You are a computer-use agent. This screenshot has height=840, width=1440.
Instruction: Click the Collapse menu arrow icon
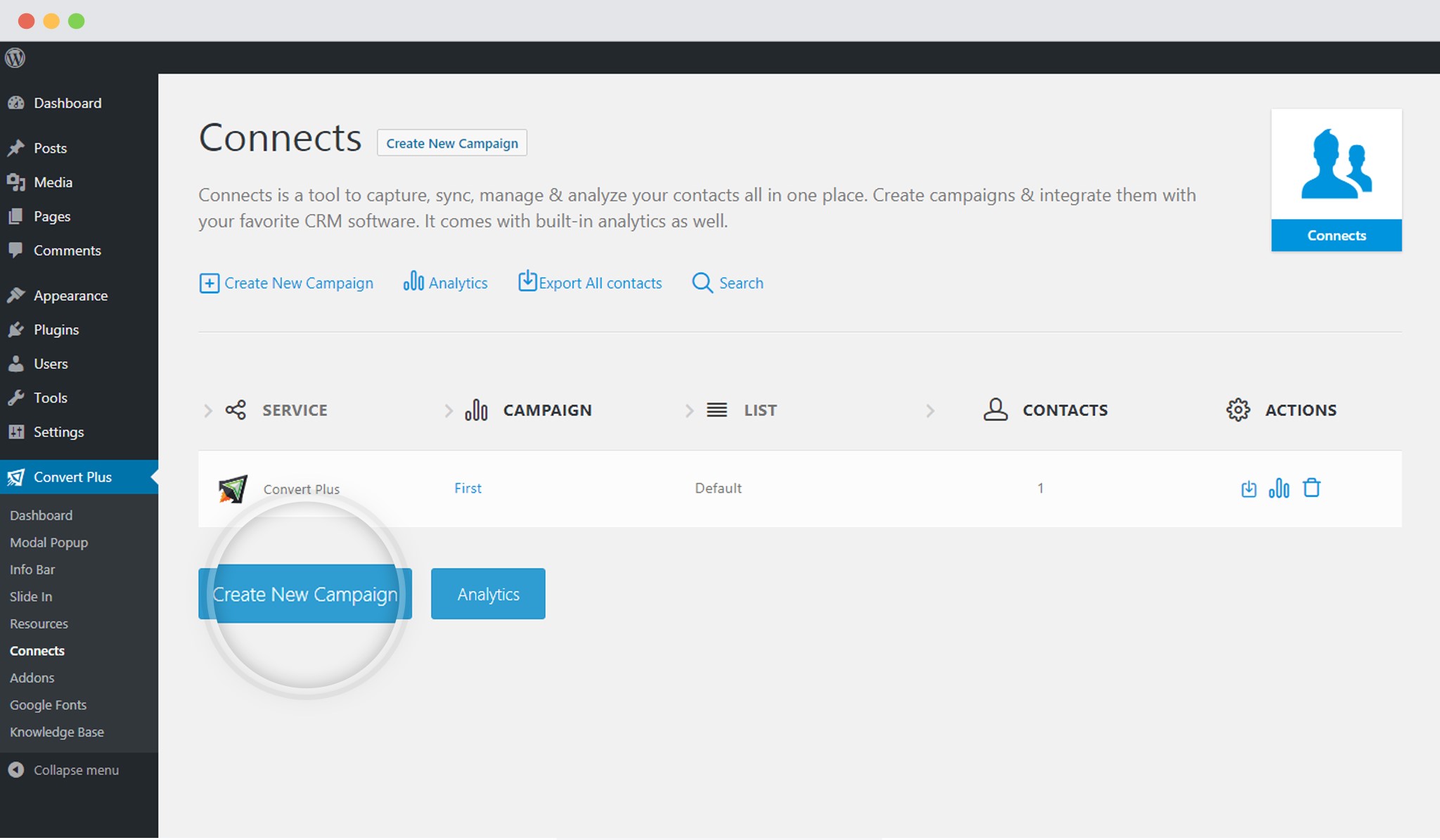16,770
